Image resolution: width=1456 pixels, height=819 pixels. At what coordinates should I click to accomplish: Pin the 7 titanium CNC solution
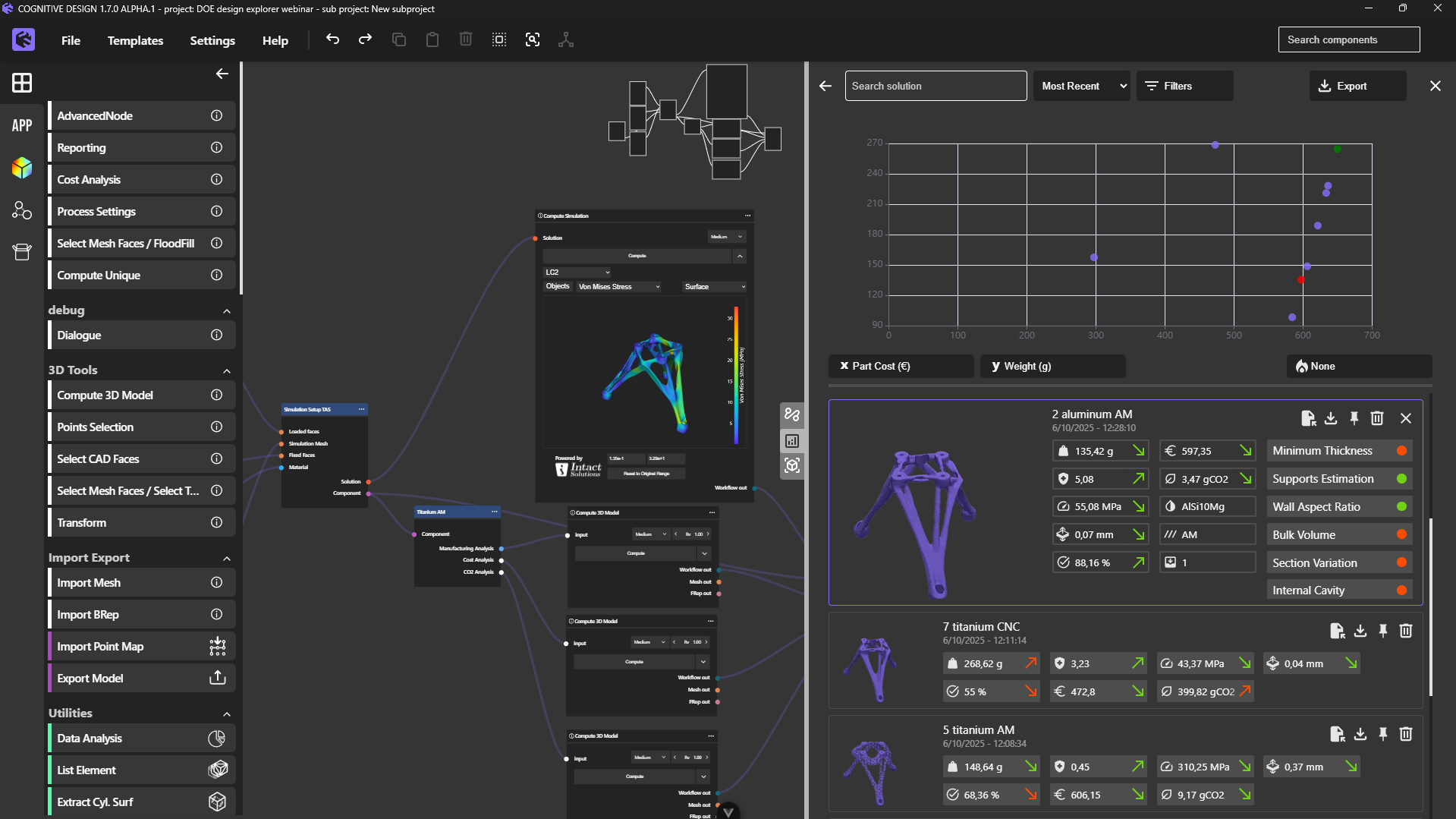(x=1383, y=631)
